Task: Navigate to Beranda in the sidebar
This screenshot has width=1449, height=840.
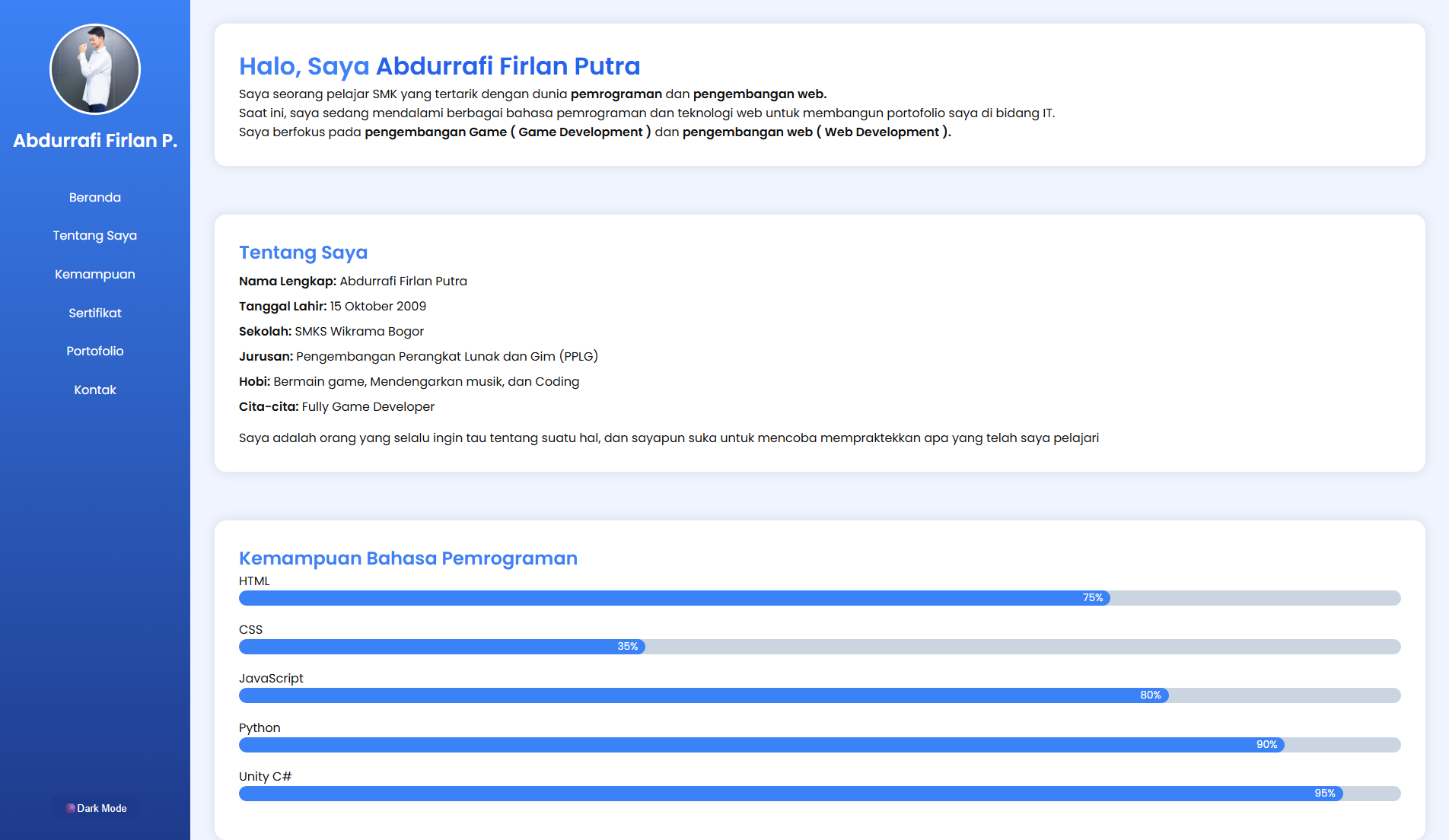Action: [94, 197]
